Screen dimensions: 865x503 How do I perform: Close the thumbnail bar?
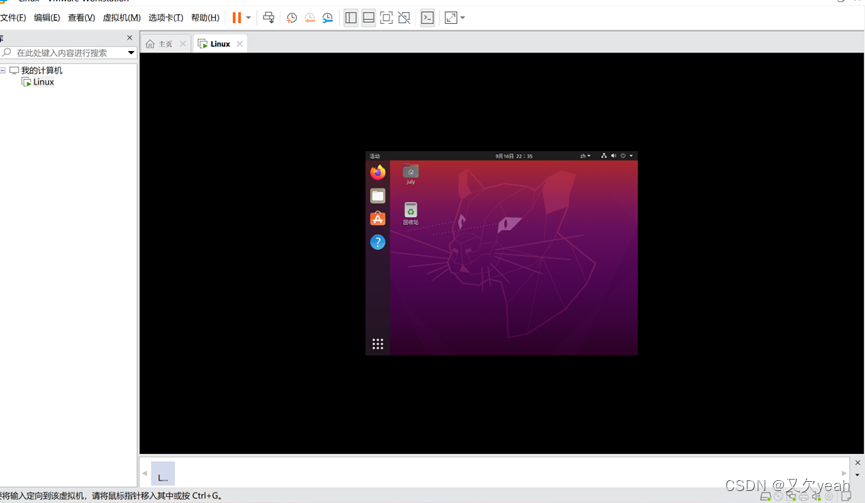tap(857, 462)
